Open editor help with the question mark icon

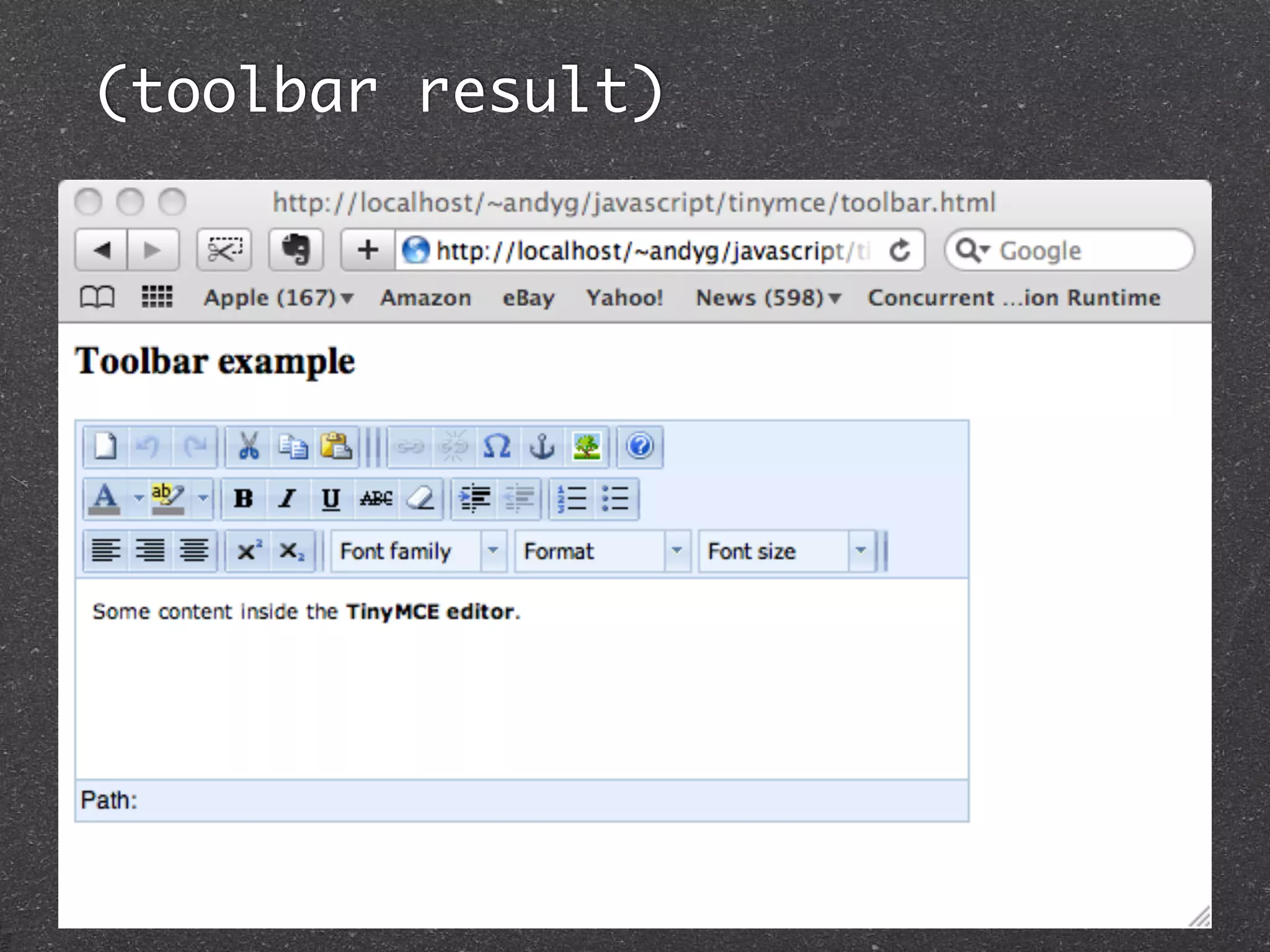pyautogui.click(x=641, y=447)
